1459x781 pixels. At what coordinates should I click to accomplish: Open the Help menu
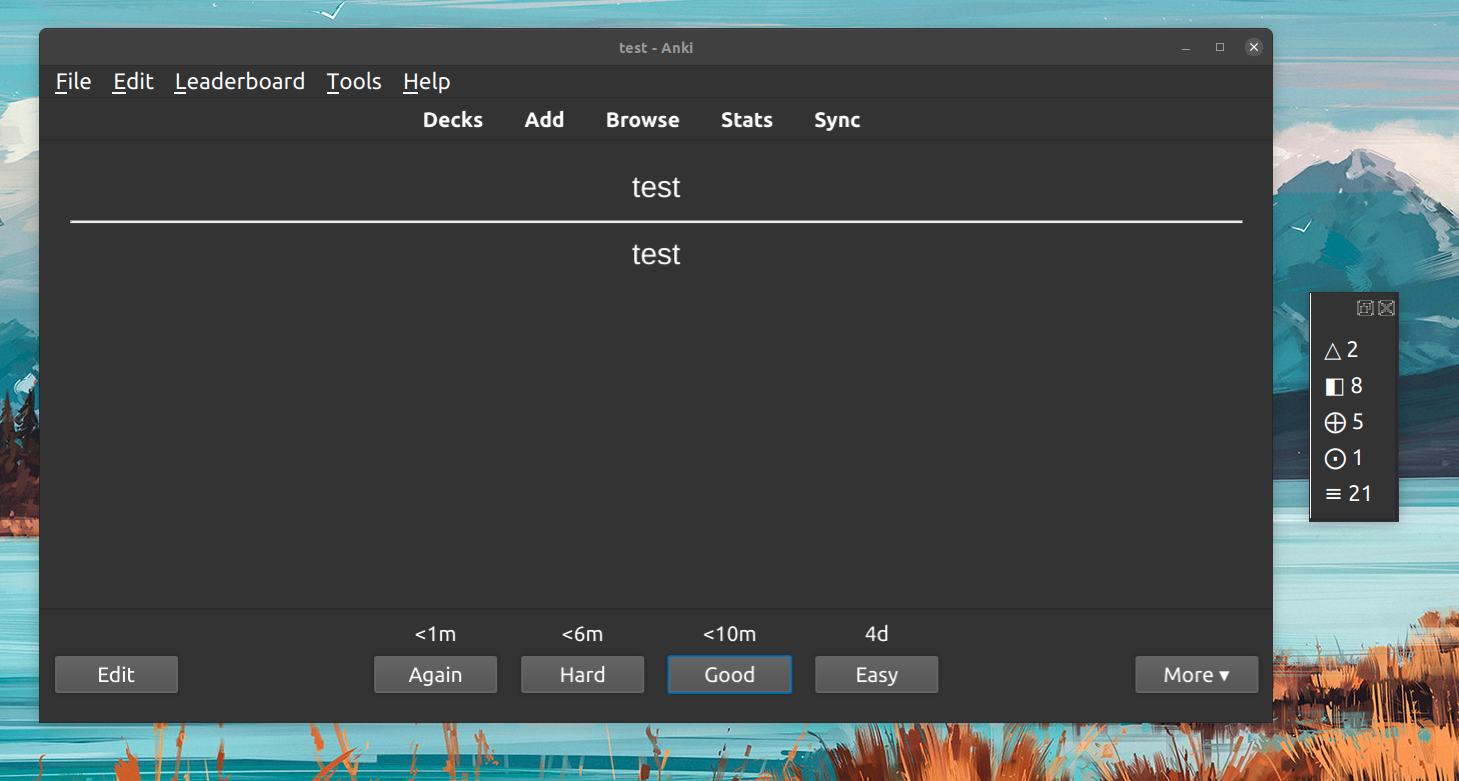(426, 82)
